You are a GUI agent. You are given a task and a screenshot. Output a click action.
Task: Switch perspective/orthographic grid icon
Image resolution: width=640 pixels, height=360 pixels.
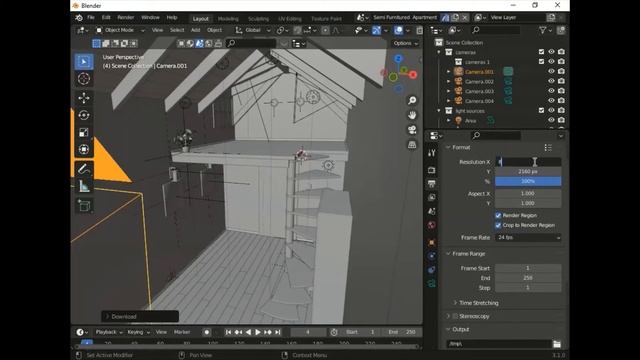pos(412,144)
